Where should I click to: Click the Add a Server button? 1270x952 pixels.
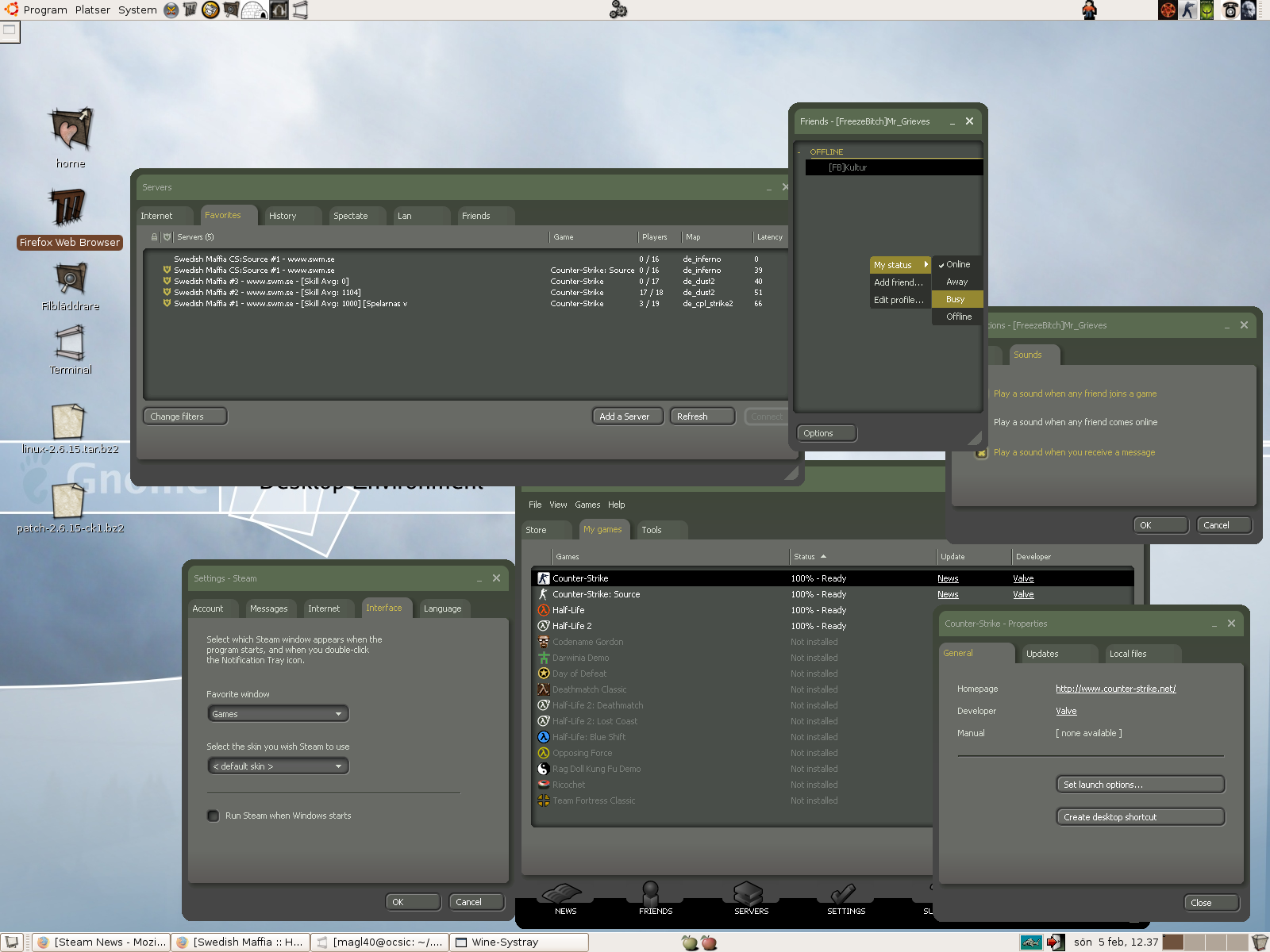[627, 416]
